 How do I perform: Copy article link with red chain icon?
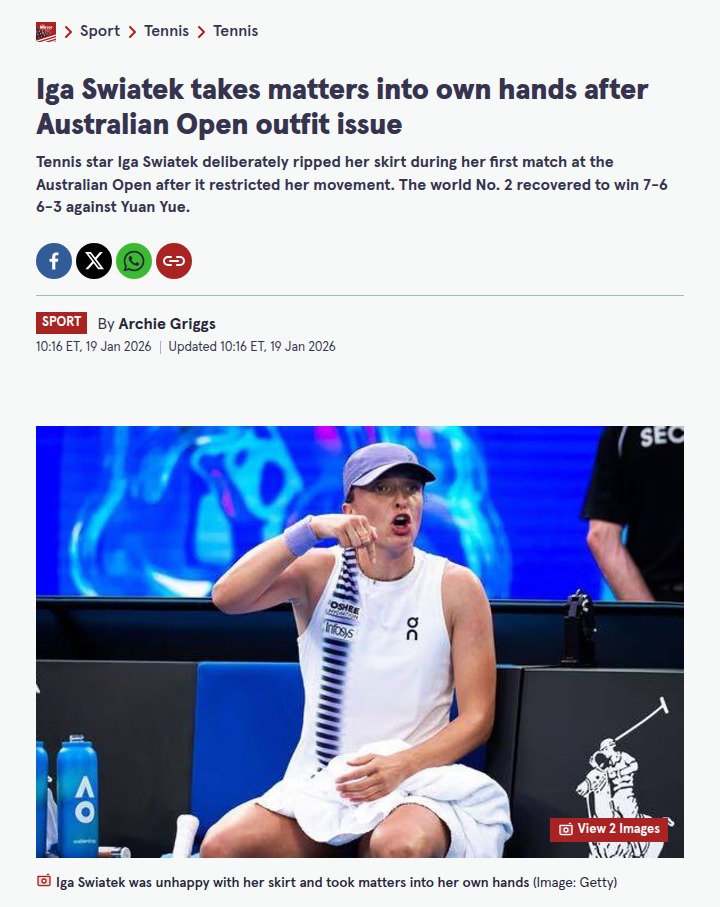tap(173, 261)
